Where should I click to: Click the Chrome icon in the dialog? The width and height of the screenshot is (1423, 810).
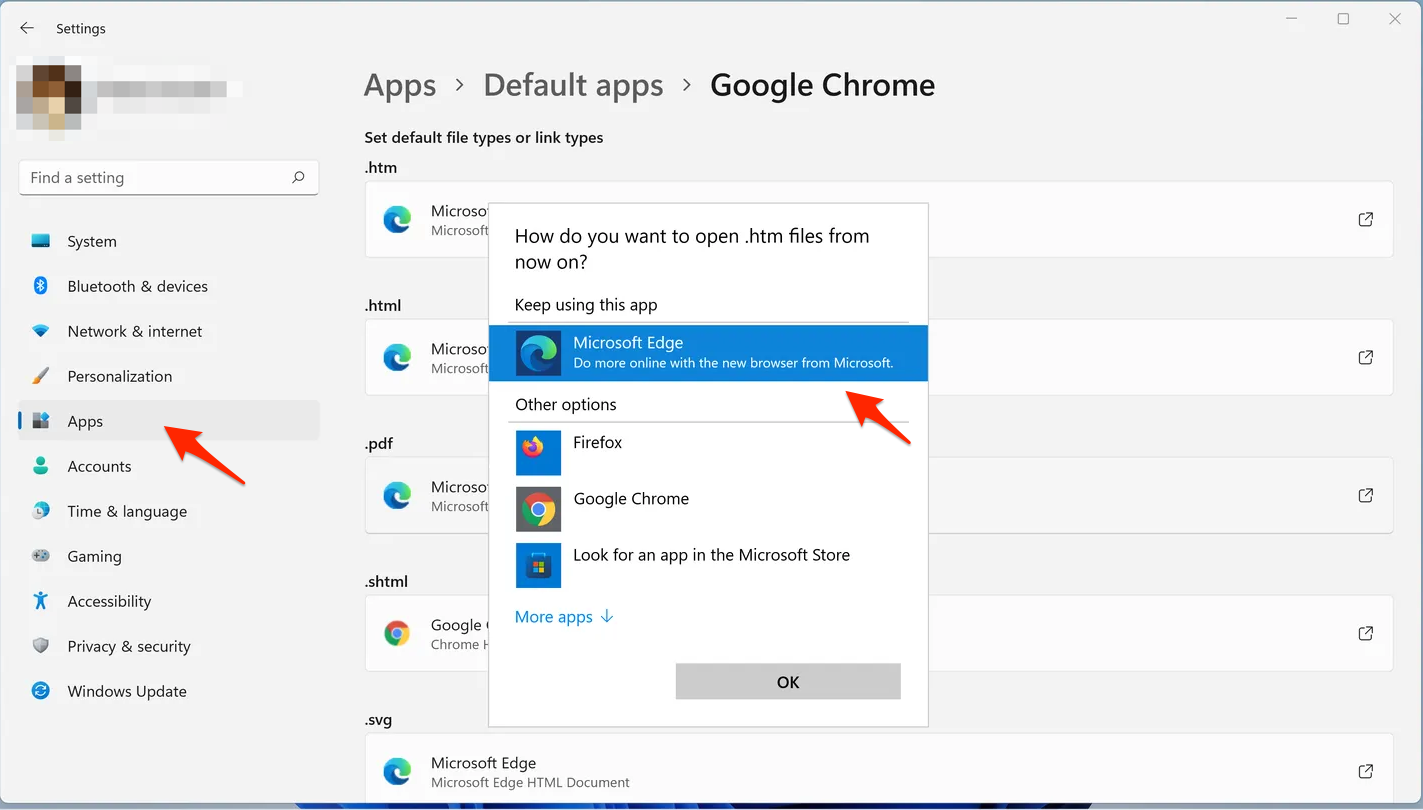coord(538,509)
